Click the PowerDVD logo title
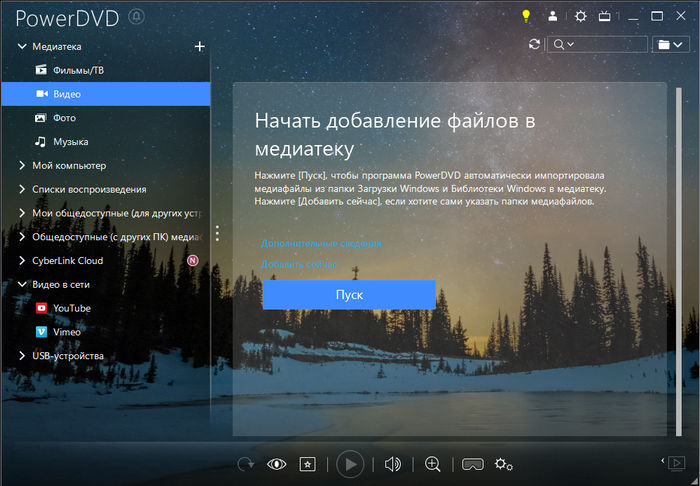This screenshot has height=486, width=700. click(67, 18)
